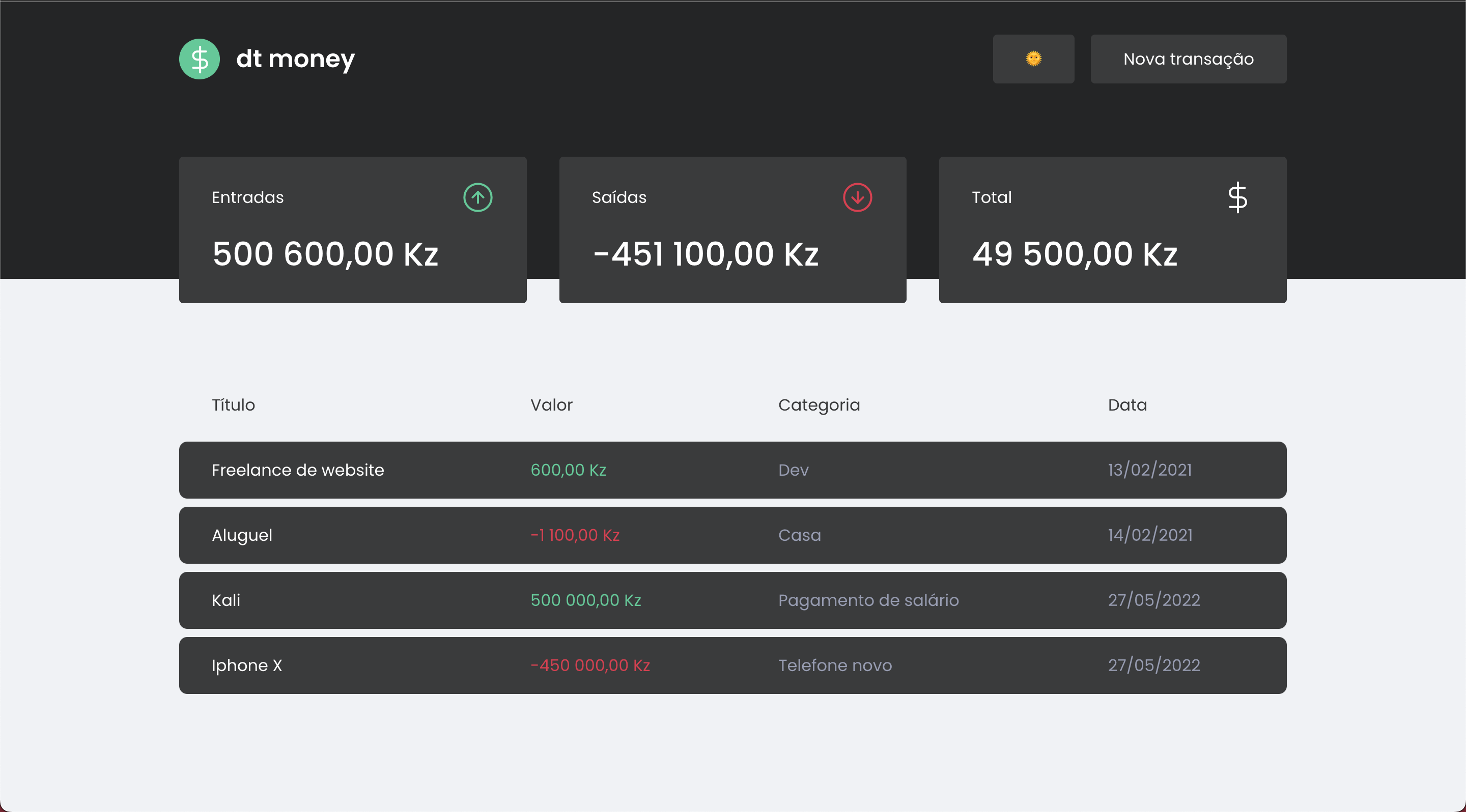
Task: Click the Valor column header
Action: 551,405
